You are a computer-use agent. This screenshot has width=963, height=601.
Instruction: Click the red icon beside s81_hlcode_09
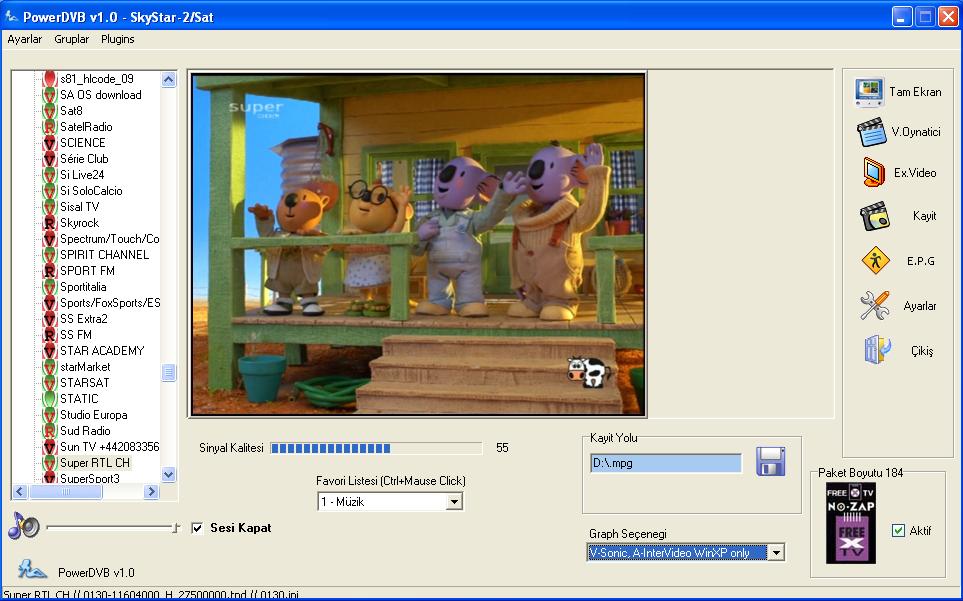[x=49, y=79]
